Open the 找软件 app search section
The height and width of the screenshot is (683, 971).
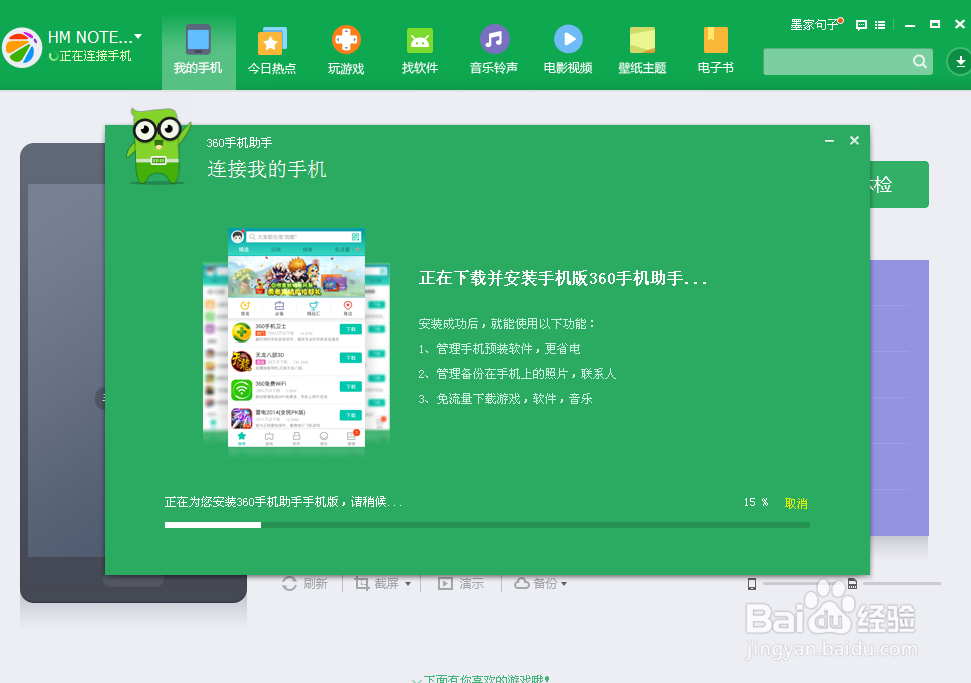pyautogui.click(x=419, y=50)
